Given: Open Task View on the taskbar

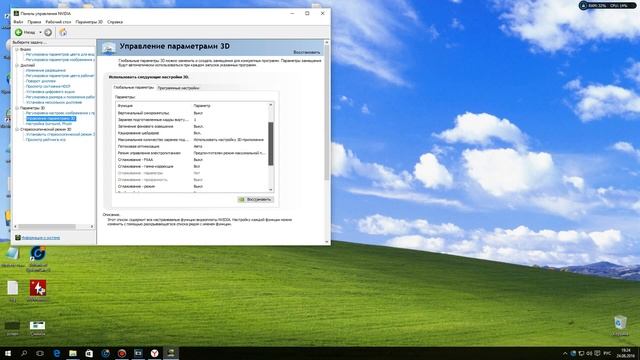Looking at the screenshot, I should point(40,353).
